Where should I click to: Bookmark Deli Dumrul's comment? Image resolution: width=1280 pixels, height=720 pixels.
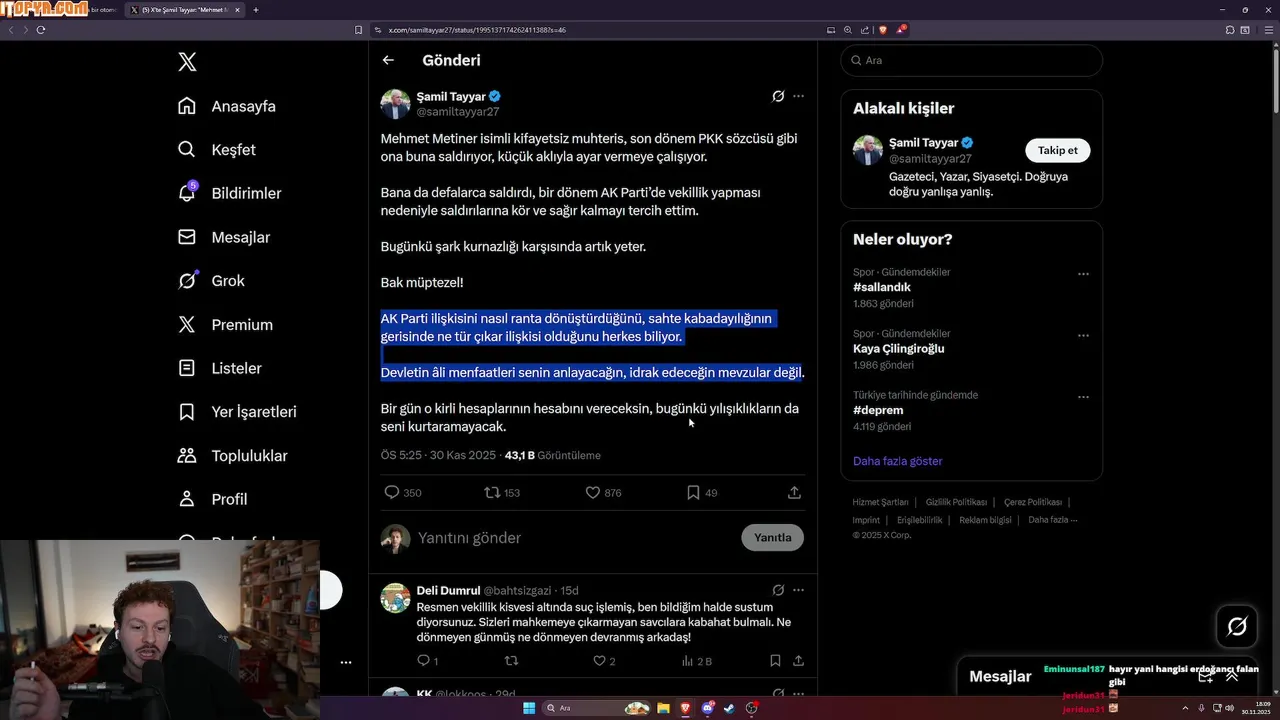pos(775,661)
